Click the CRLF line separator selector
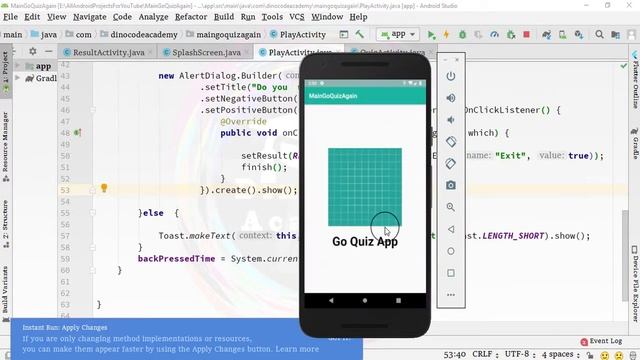Screen dimensions: 640x360 [485, 354]
